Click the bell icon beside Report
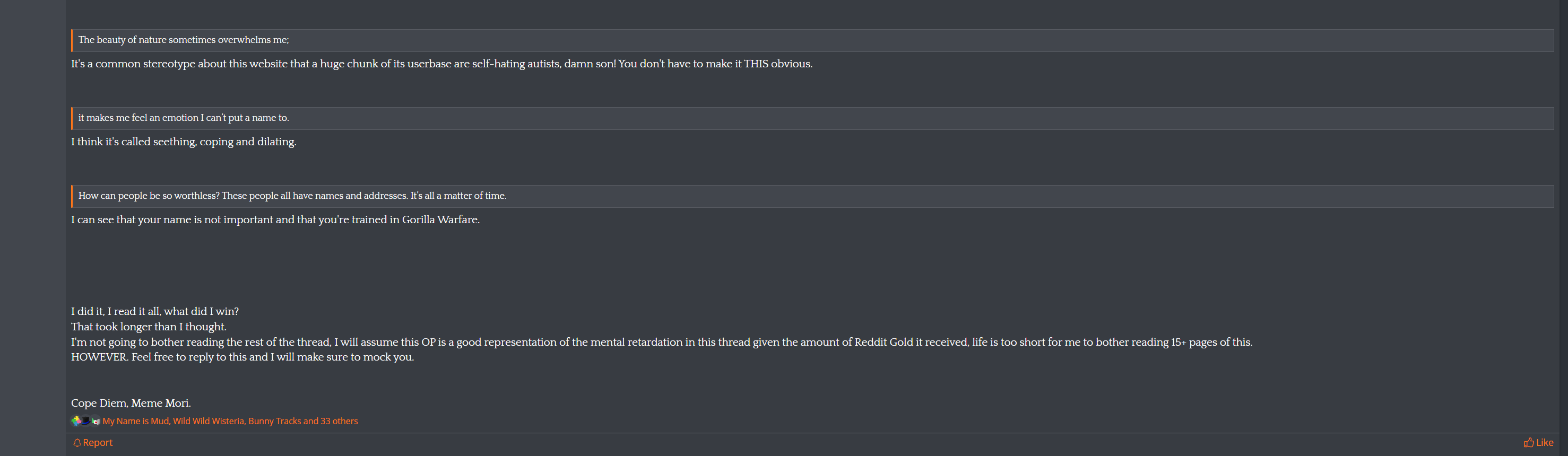 click(77, 443)
